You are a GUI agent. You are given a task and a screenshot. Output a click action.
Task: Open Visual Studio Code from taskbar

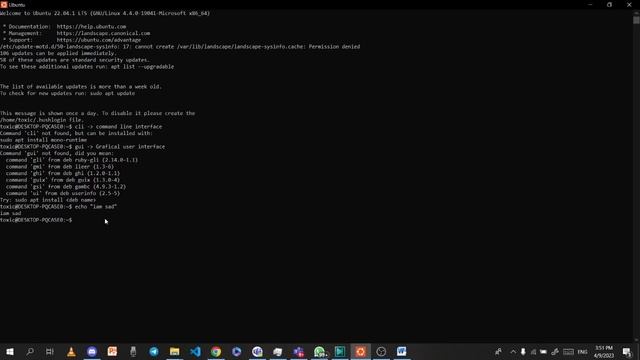[x=196, y=351]
